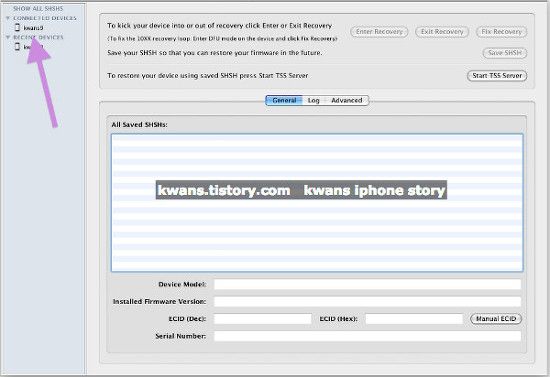This screenshot has height=377, width=550.
Task: Click the phone icon next to connected kwans9
Action: (17, 27)
